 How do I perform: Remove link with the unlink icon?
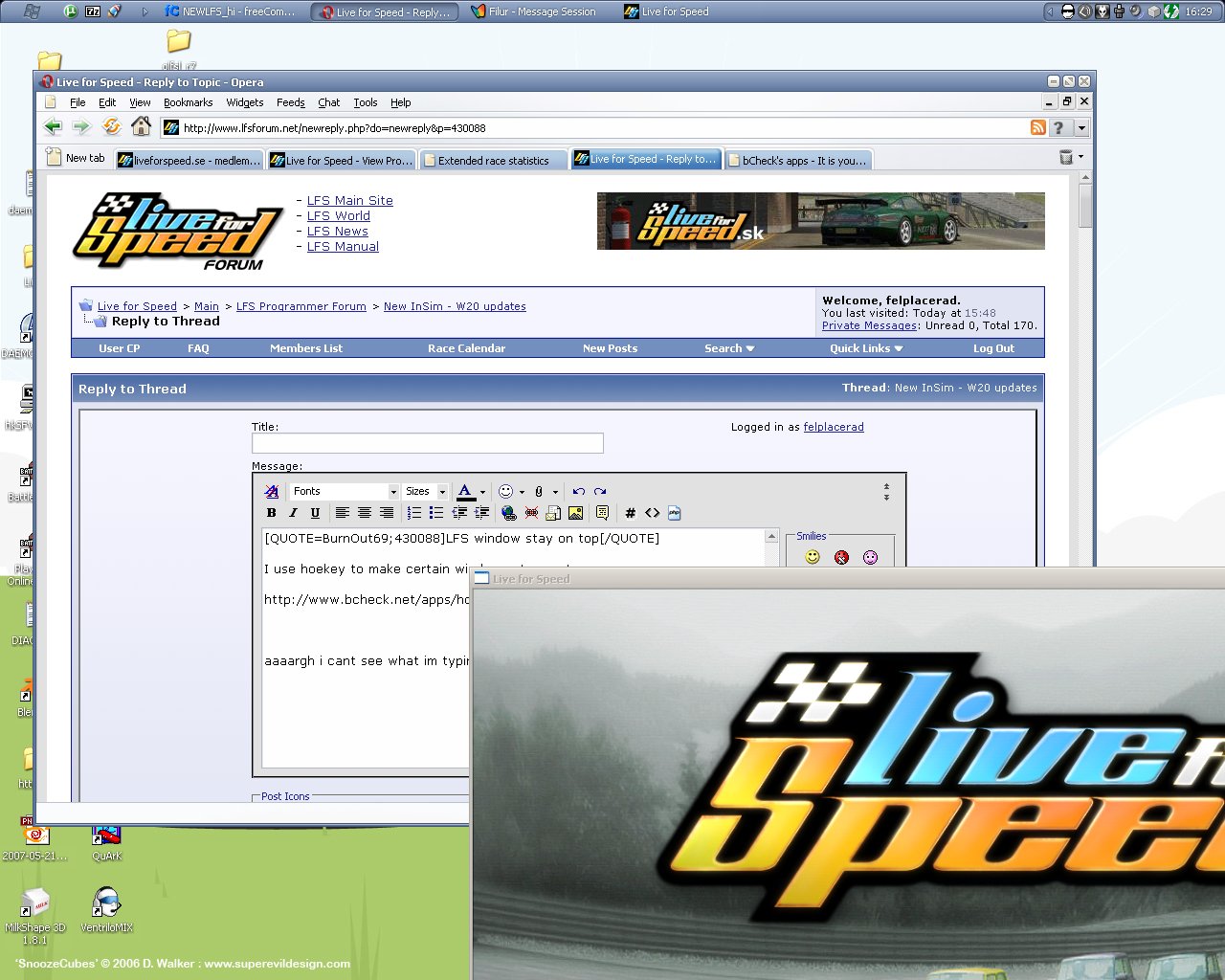coord(531,513)
